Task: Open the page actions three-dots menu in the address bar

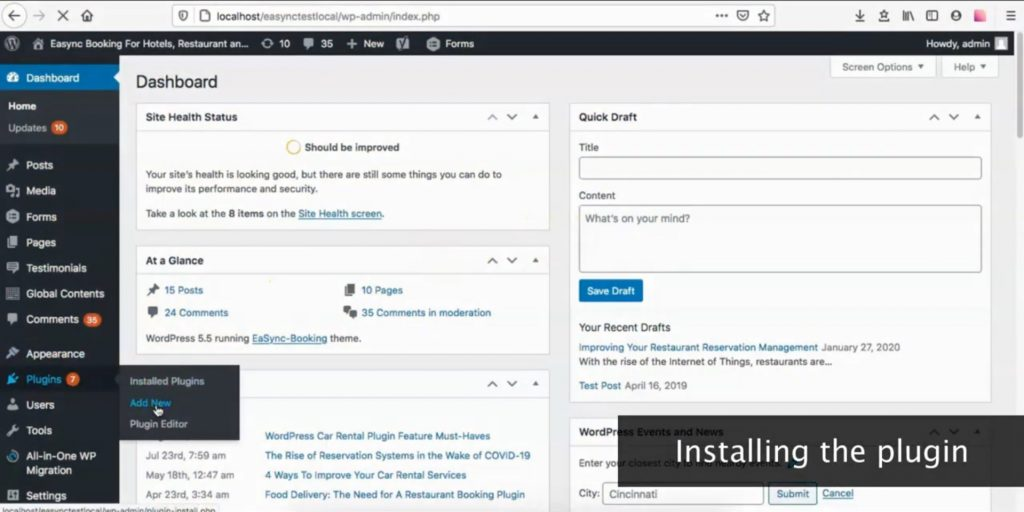Action: click(721, 16)
